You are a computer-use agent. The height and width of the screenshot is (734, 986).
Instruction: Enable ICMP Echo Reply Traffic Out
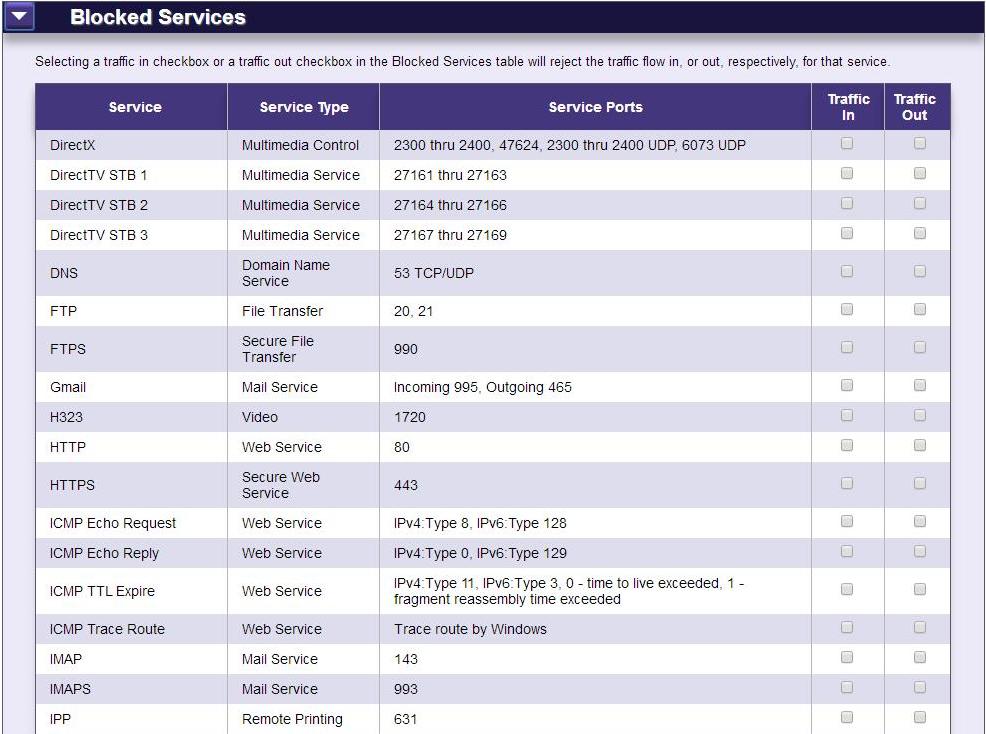919,551
